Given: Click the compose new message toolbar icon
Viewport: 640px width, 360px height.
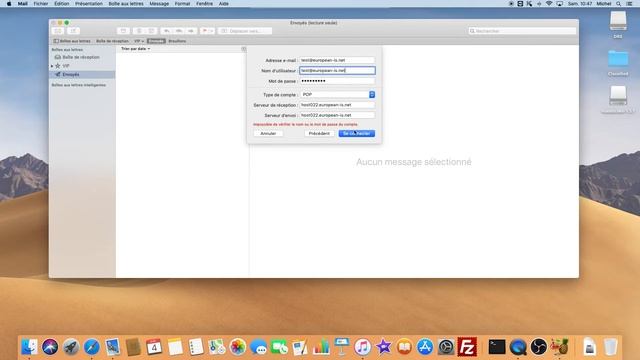Looking at the screenshot, I should pos(73,31).
